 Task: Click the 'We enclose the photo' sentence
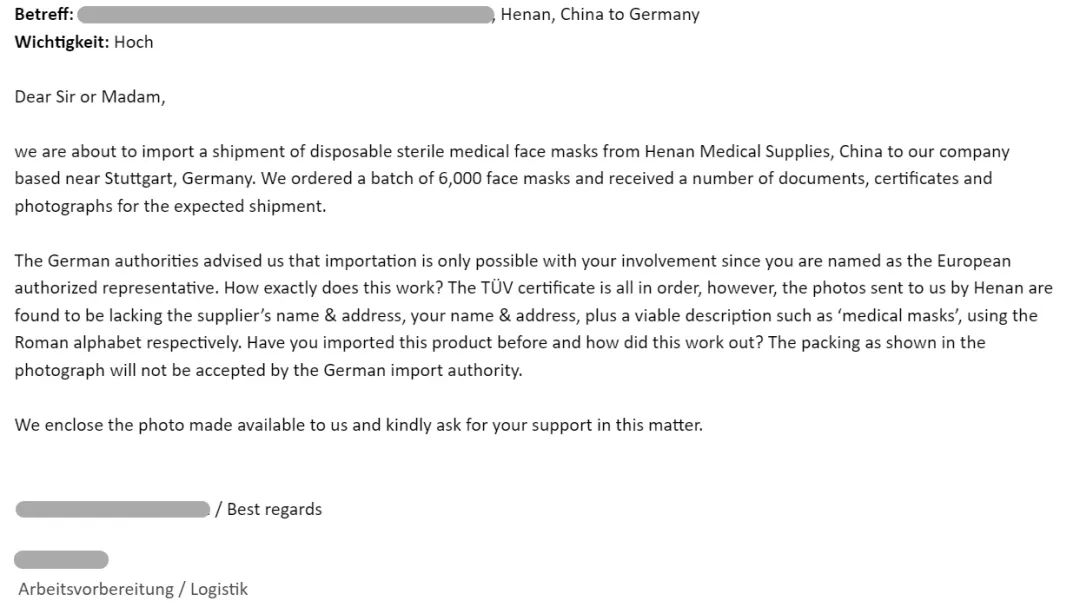(x=358, y=424)
